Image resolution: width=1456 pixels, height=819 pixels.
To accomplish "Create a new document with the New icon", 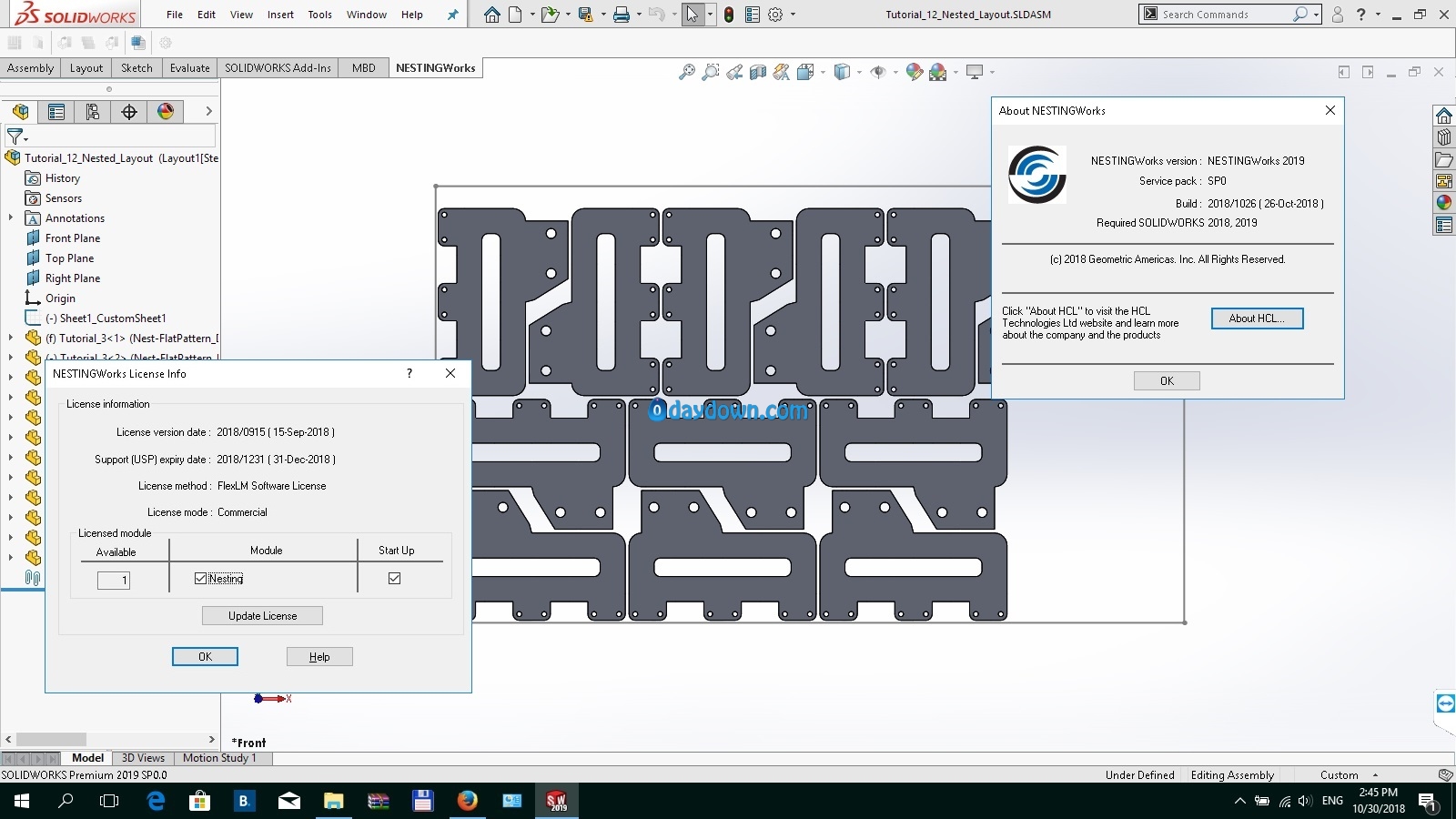I will (x=516, y=15).
